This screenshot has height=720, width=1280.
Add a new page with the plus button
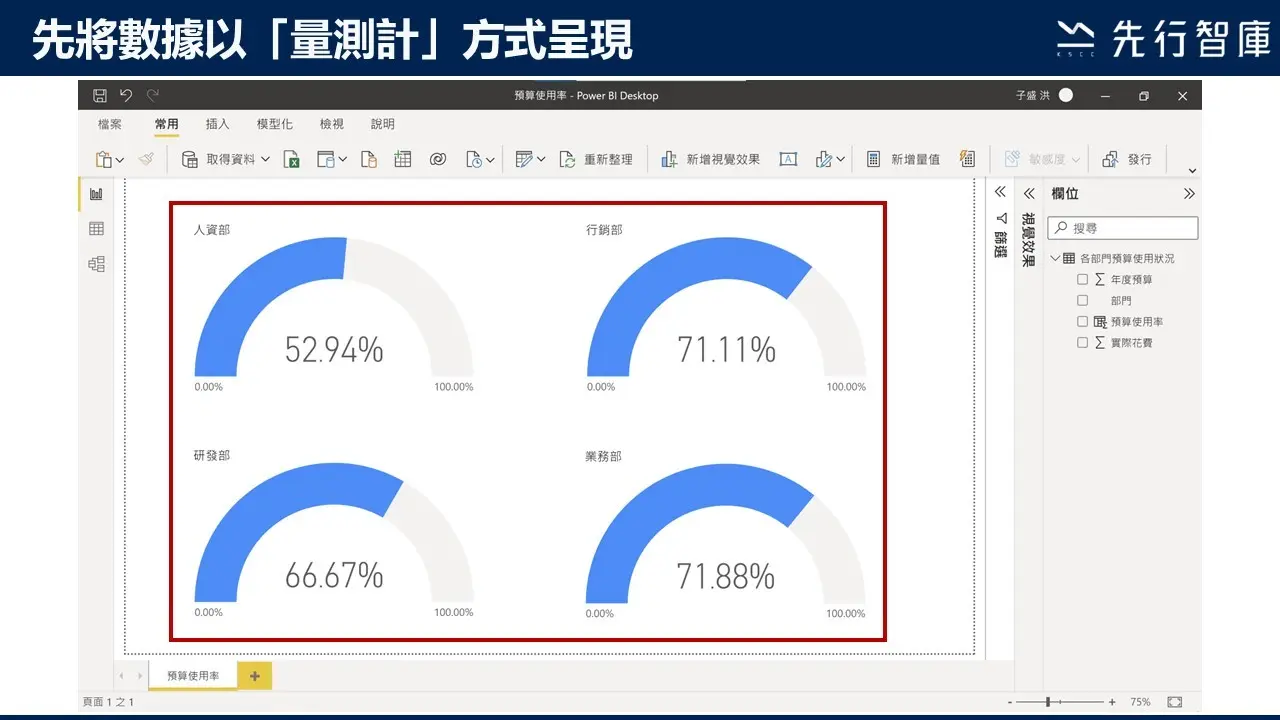255,676
